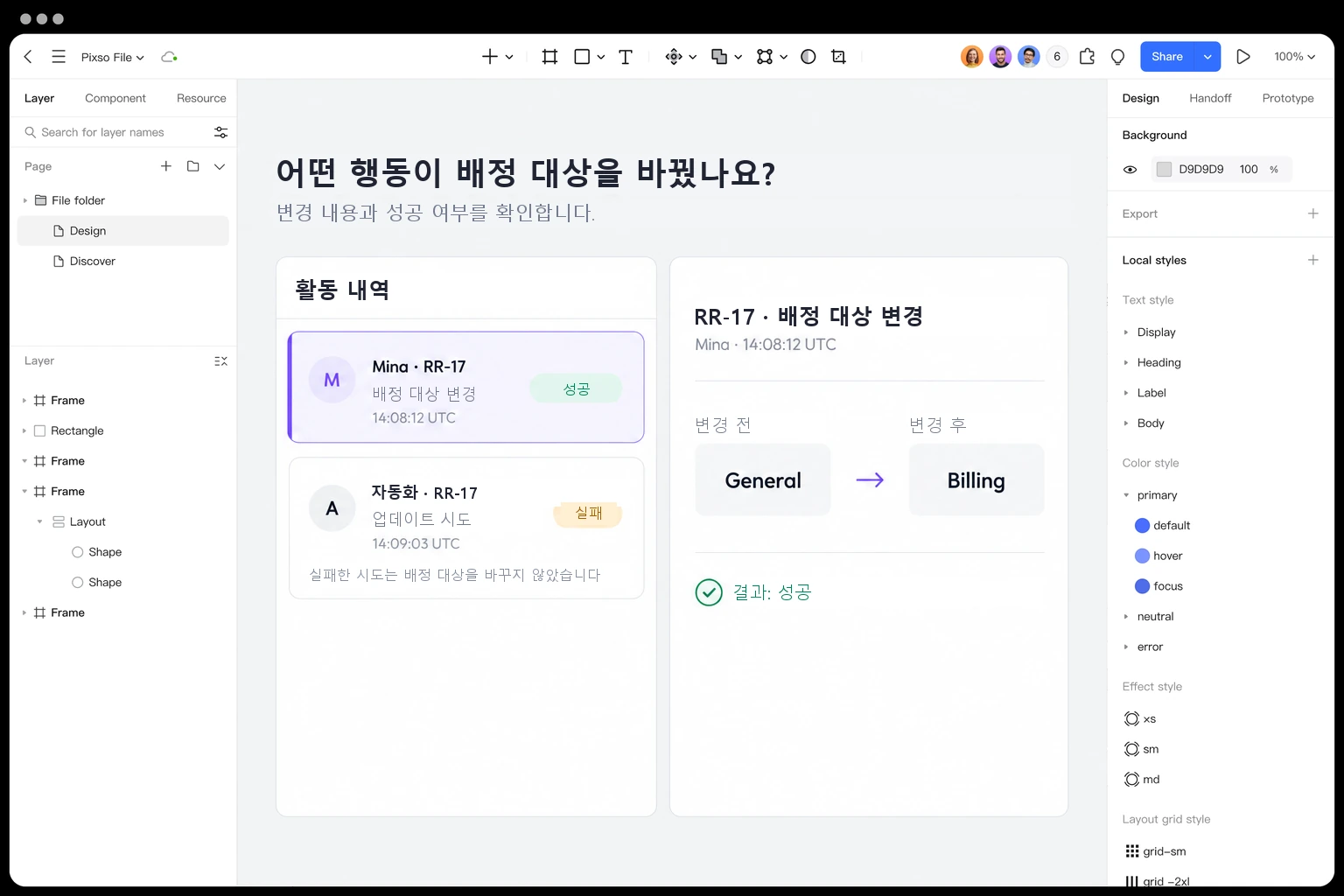The image size is (1344, 896).
Task: Expand the neutral color style group
Action: coord(1126,617)
